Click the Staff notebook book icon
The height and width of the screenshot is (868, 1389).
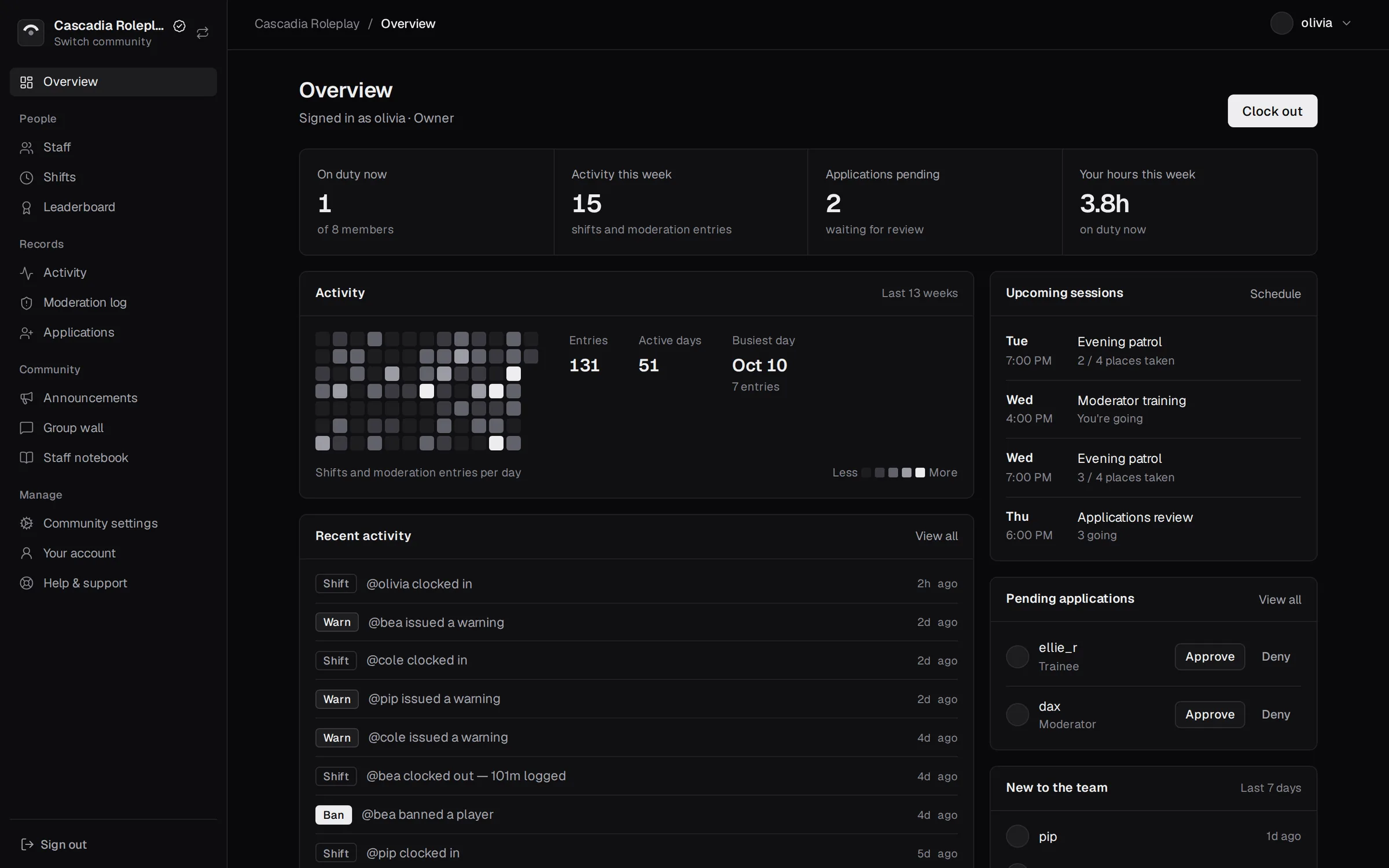tap(27, 458)
